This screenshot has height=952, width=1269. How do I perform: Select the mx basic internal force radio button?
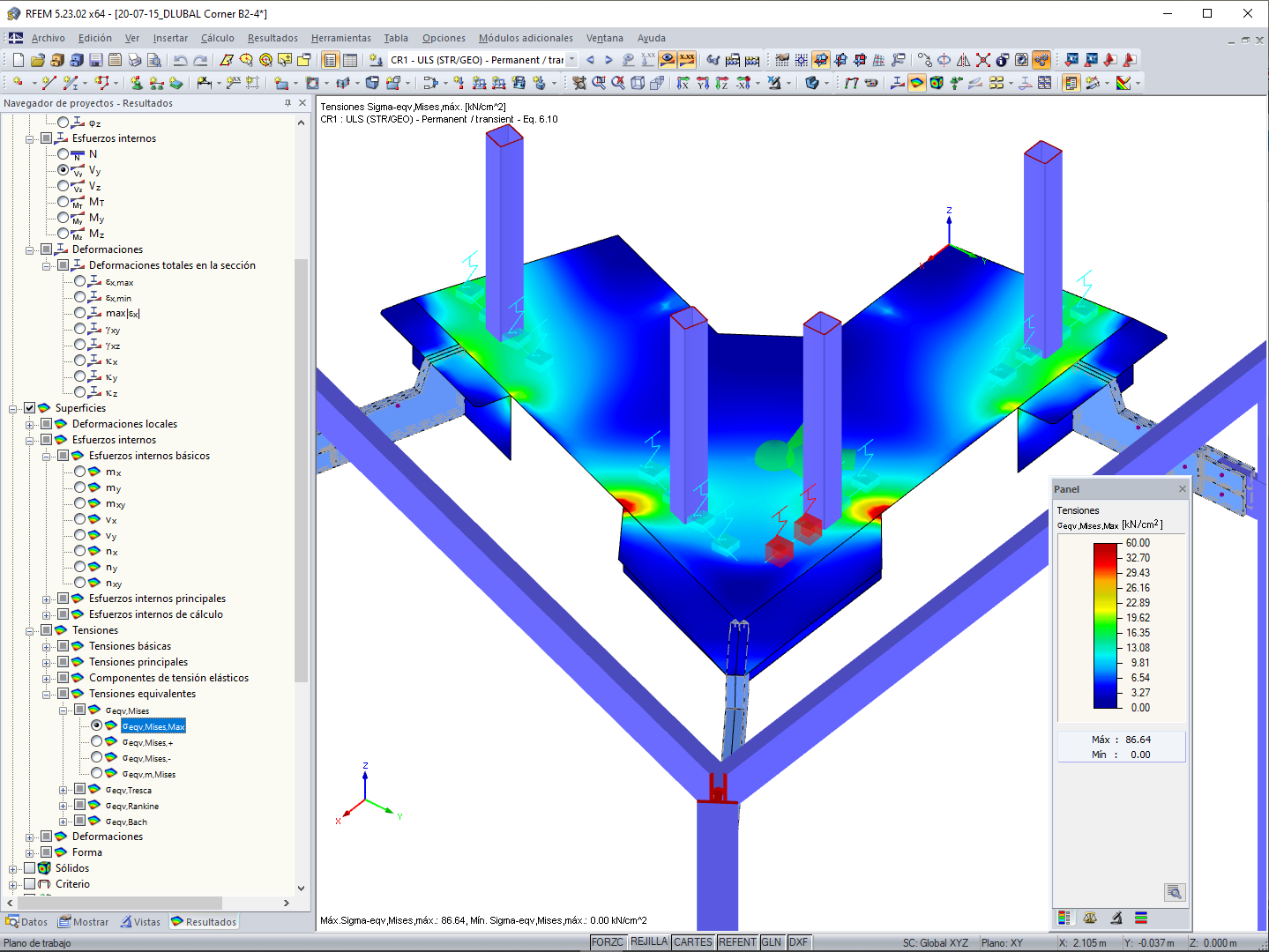80,472
